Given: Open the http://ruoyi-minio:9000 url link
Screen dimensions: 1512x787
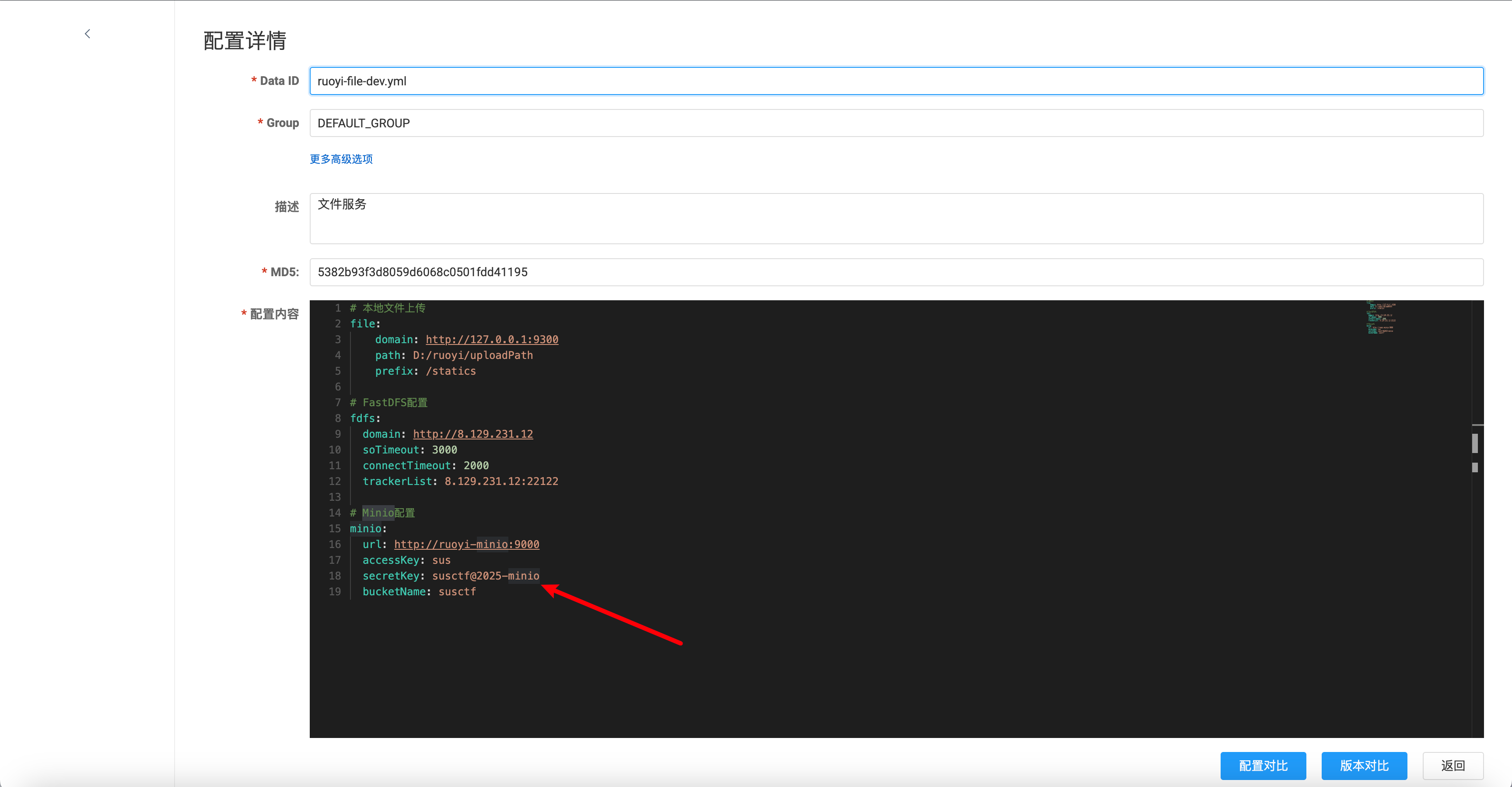Looking at the screenshot, I should pyautogui.click(x=466, y=545).
